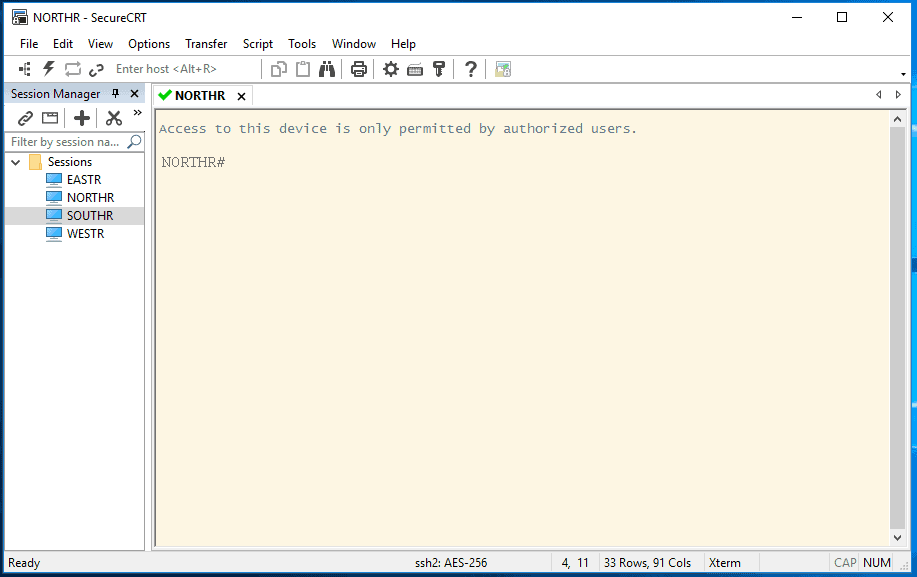Add a new session with the plus icon

coord(82,118)
